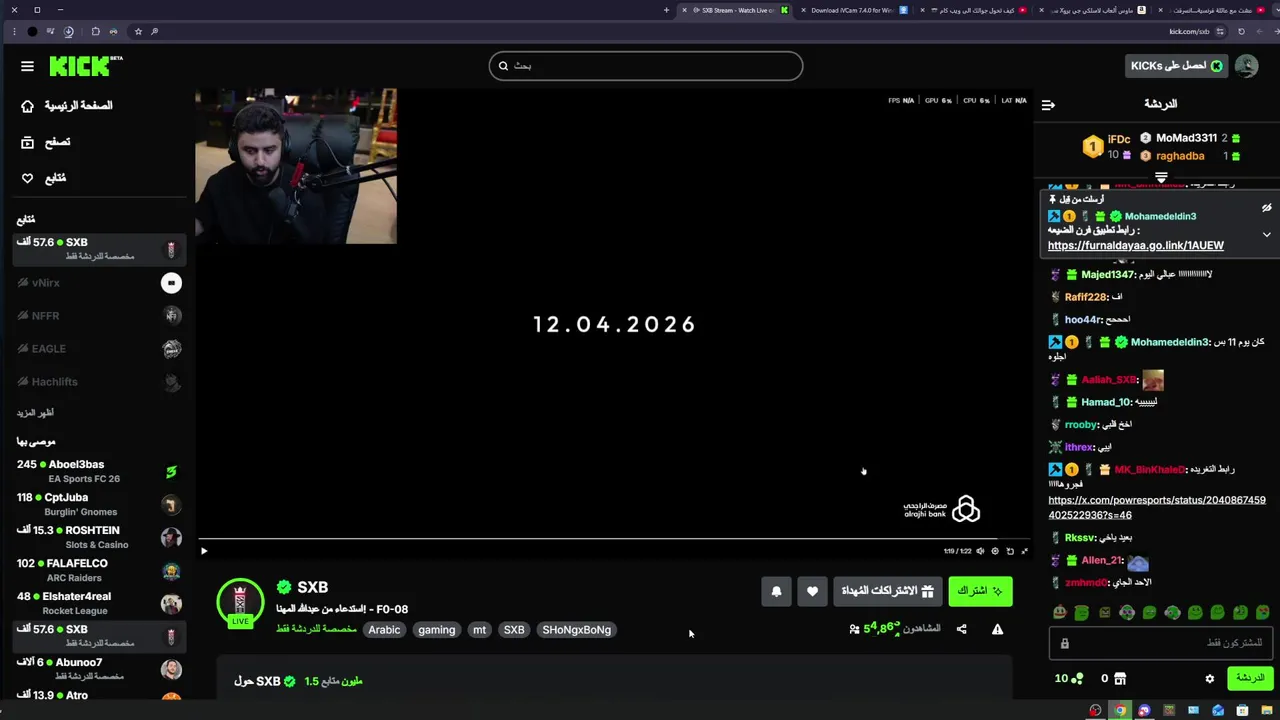The image size is (1280, 720).
Task: Open the Following sidebar item
Action: click(x=44, y=178)
